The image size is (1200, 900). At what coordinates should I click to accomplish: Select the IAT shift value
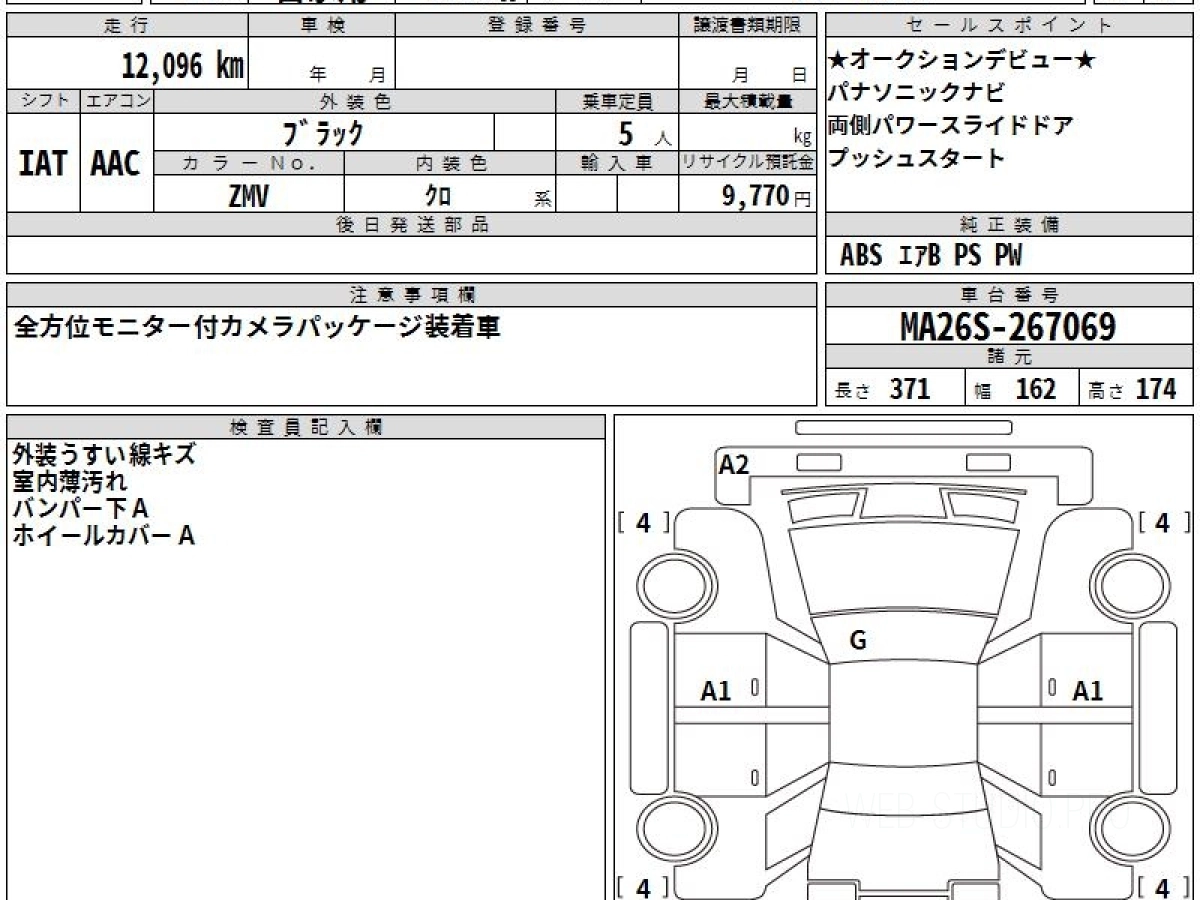pyautogui.click(x=43, y=163)
